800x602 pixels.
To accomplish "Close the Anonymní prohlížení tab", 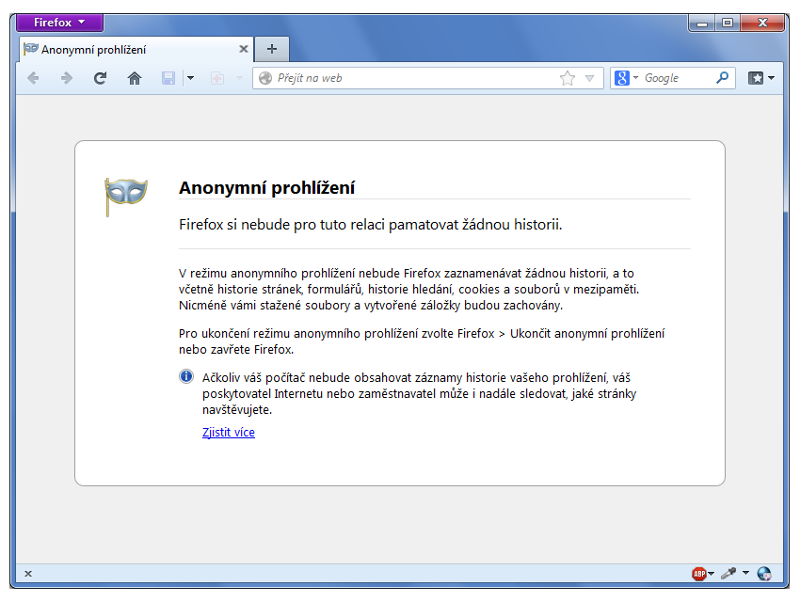I will coord(243,49).
